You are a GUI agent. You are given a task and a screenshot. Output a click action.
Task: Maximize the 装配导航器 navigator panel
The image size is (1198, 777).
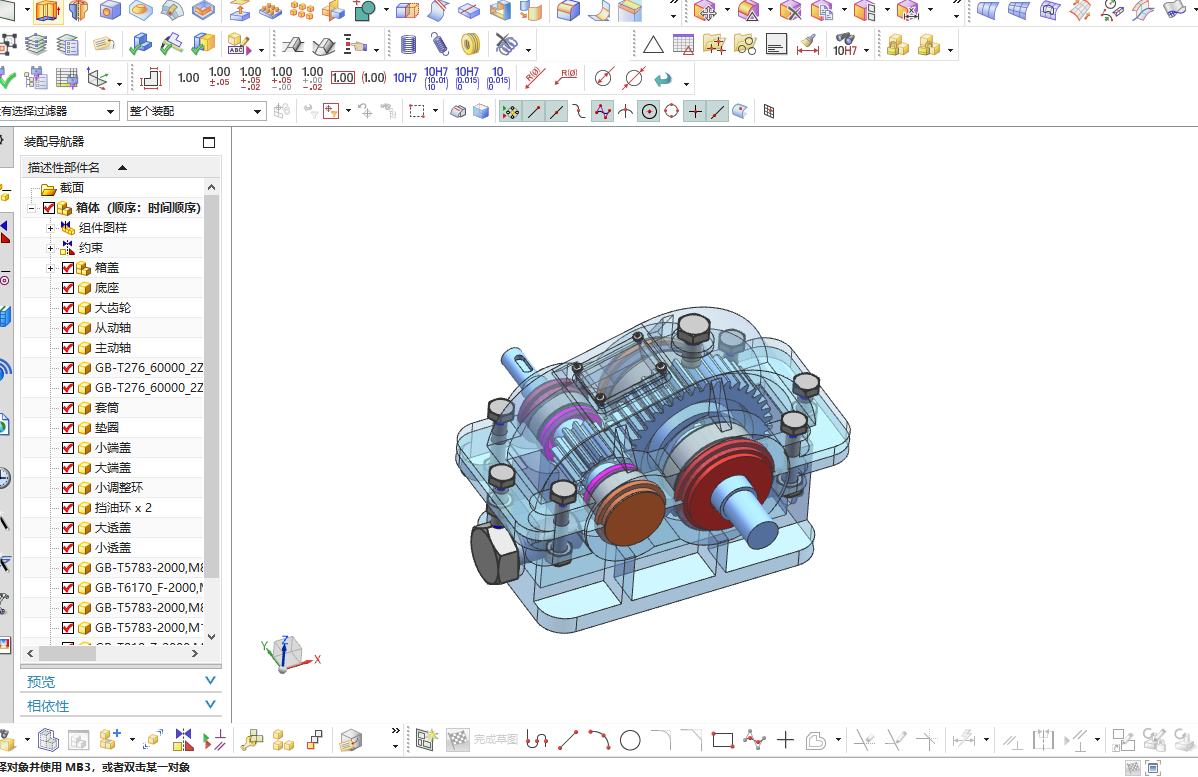click(x=209, y=142)
